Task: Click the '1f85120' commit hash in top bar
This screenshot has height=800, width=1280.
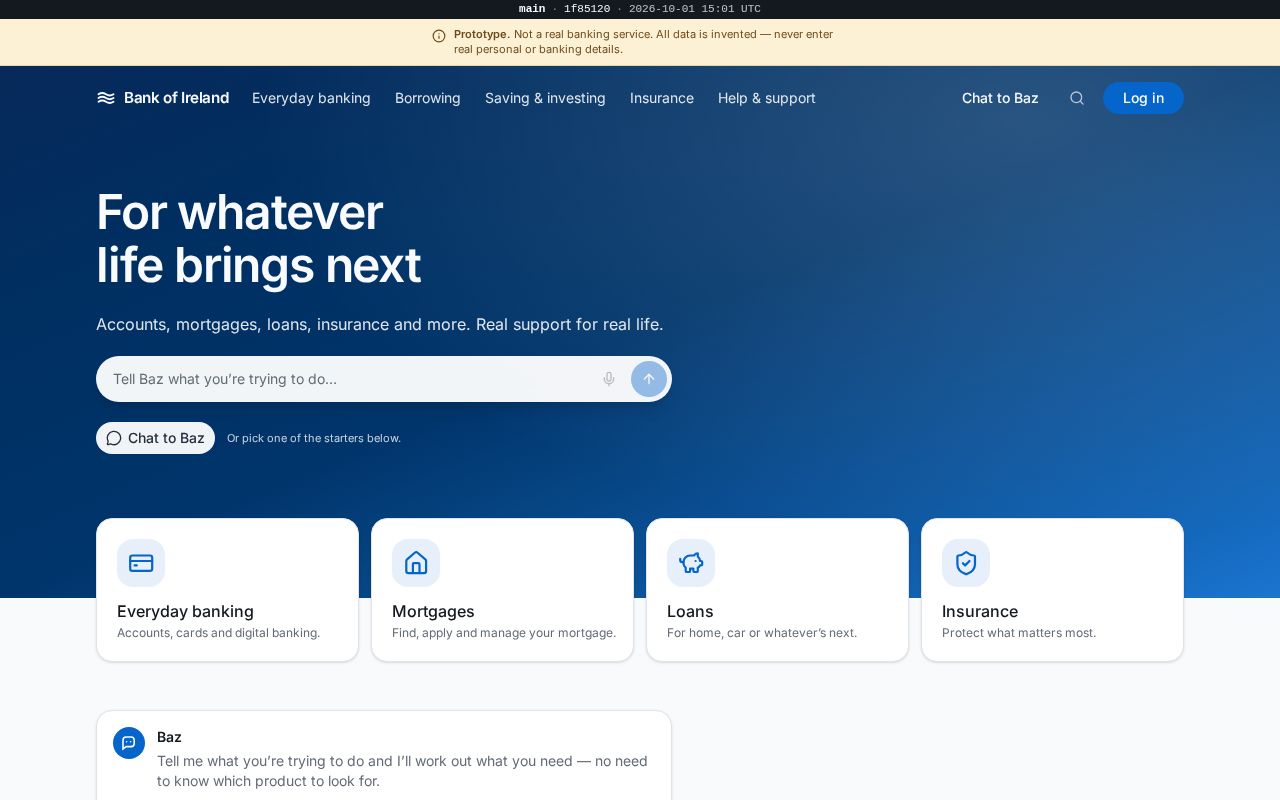Action: point(587,9)
